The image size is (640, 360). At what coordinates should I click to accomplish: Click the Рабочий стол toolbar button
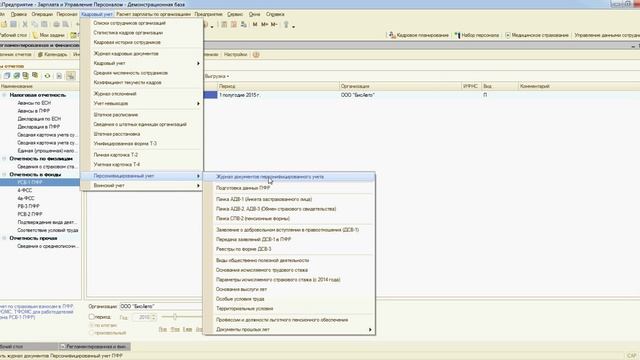(13, 36)
